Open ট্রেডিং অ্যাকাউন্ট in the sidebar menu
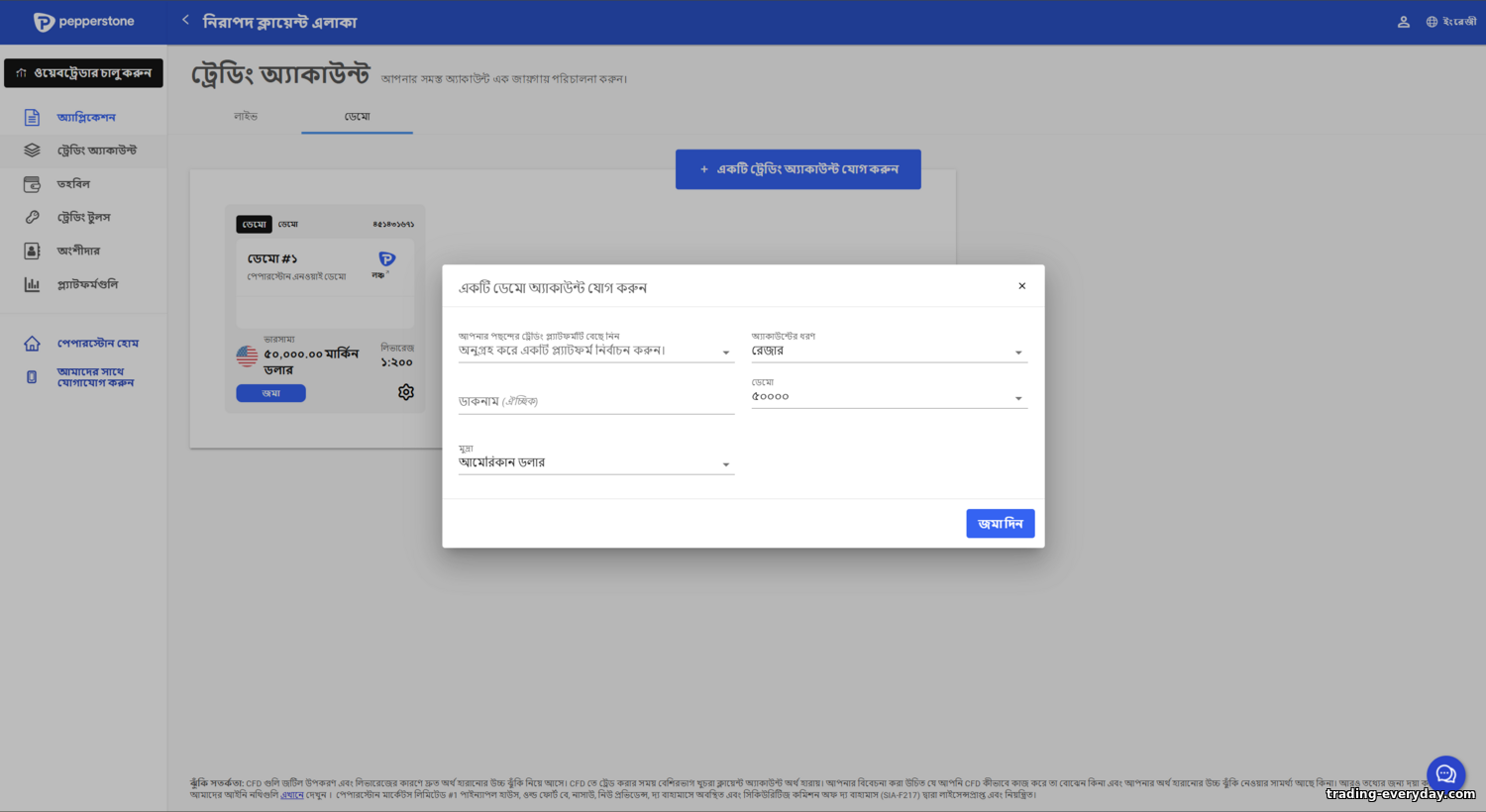The height and width of the screenshot is (812, 1486). tap(97, 151)
